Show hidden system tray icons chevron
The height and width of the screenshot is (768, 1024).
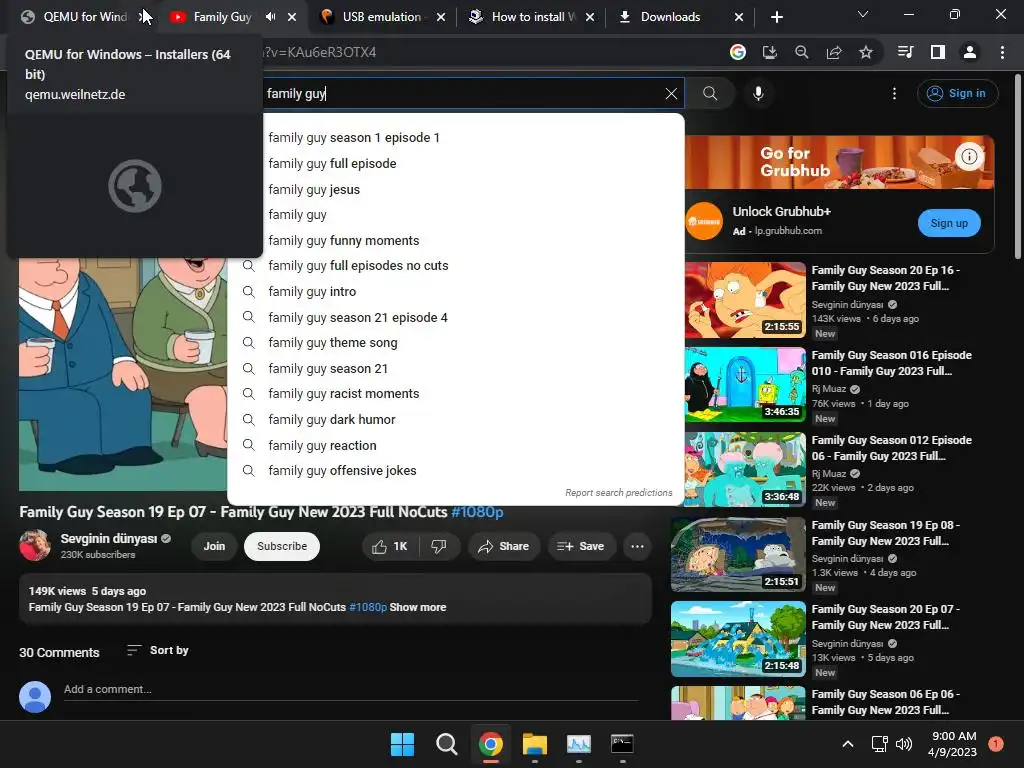pos(848,744)
